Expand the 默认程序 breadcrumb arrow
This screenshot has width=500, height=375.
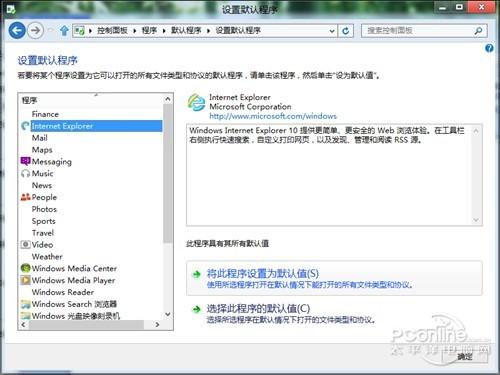click(208, 31)
